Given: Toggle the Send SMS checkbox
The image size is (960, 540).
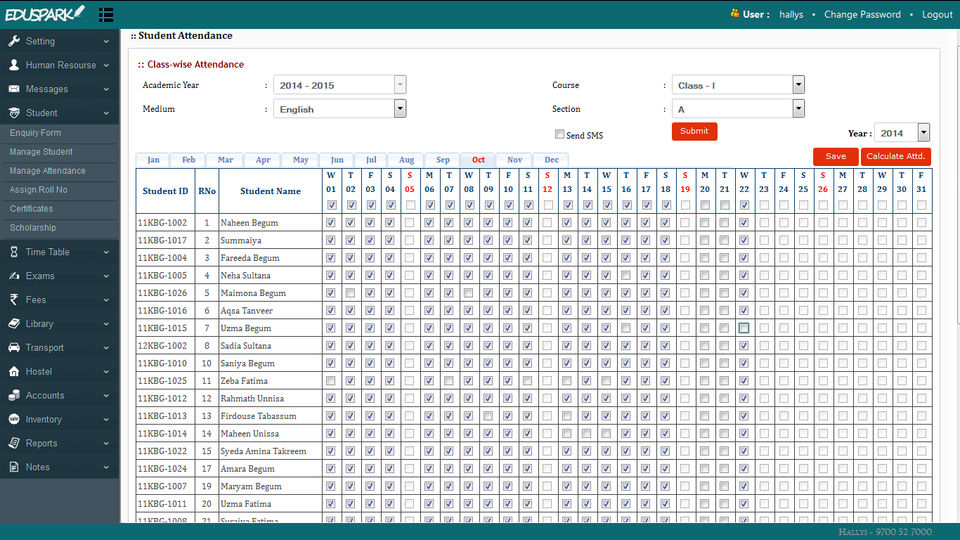Looking at the screenshot, I should 560,134.
